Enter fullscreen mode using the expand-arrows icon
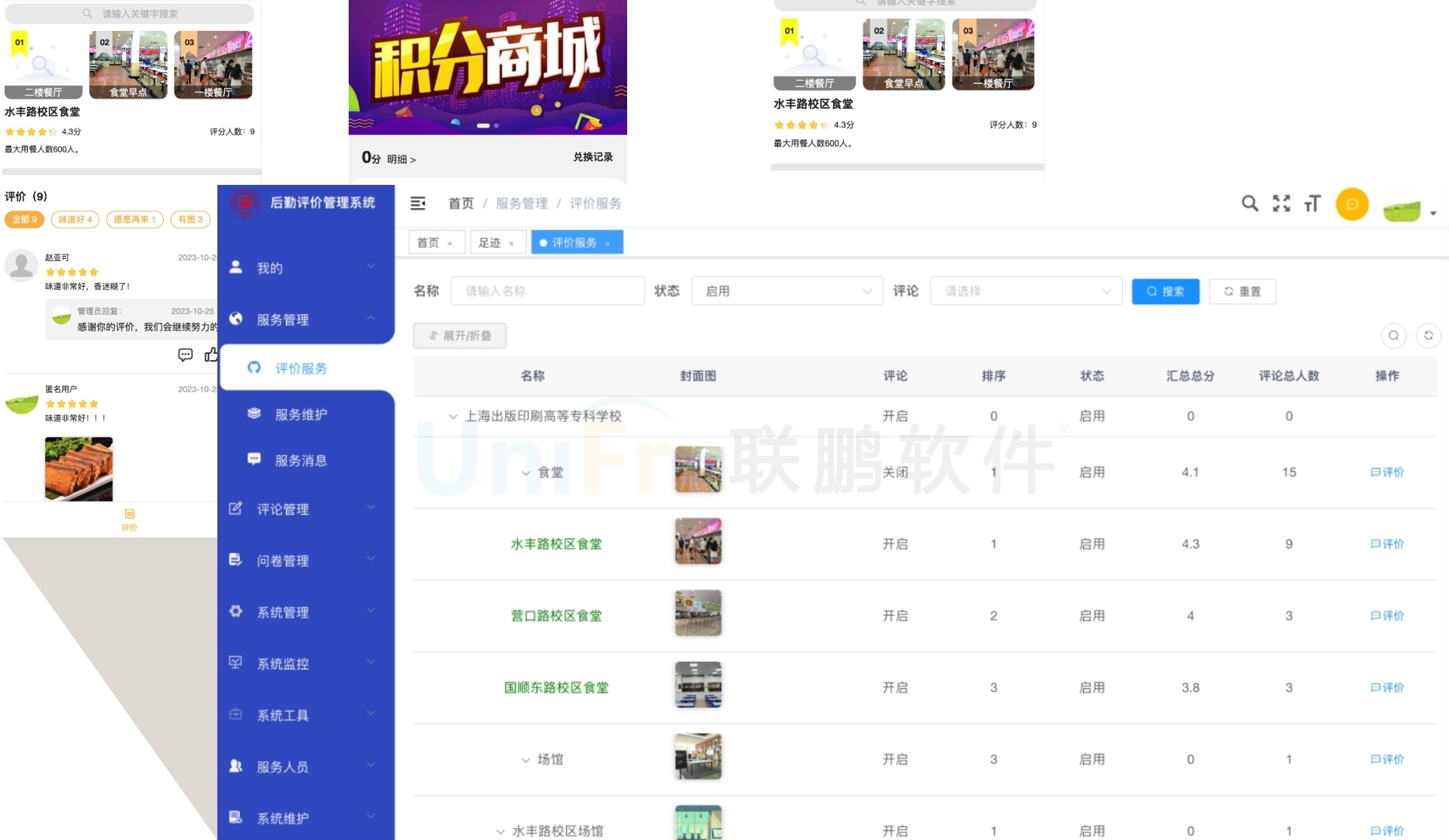1449x840 pixels. pyautogui.click(x=1281, y=204)
